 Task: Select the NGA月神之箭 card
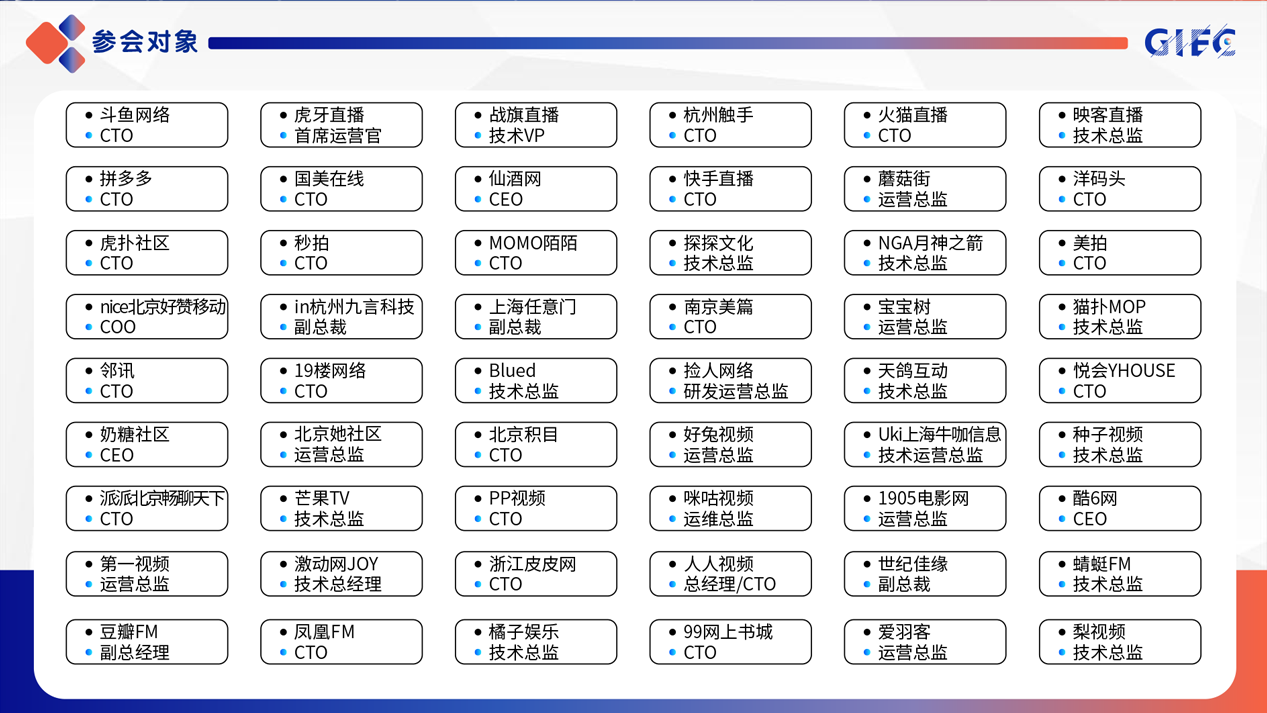925,253
